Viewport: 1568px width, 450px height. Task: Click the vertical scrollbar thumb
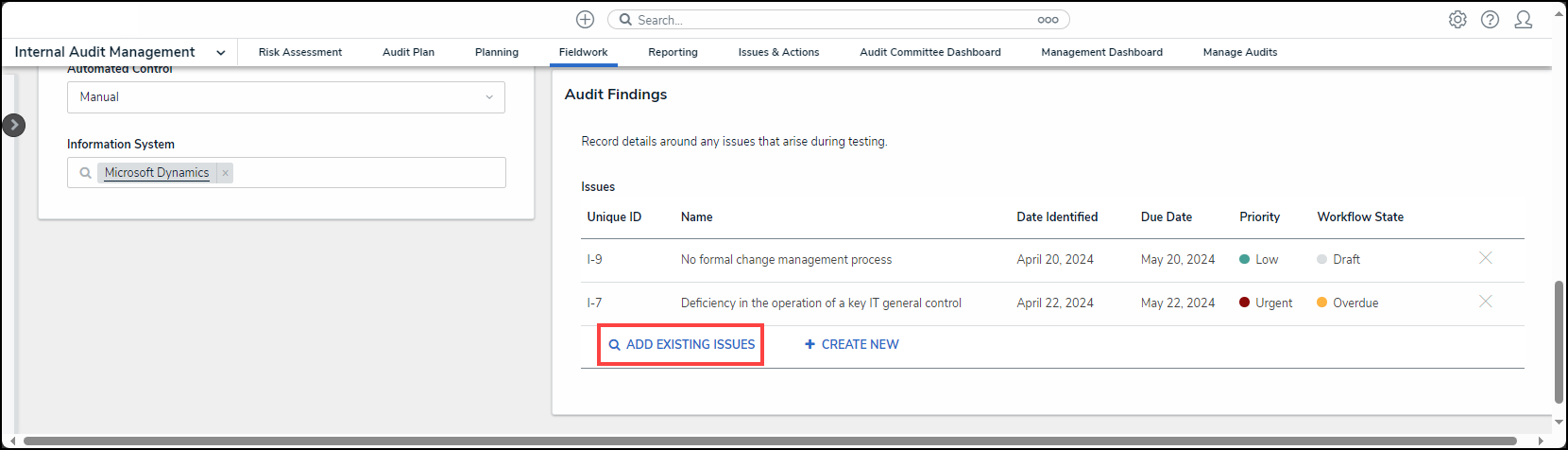(x=1559, y=340)
